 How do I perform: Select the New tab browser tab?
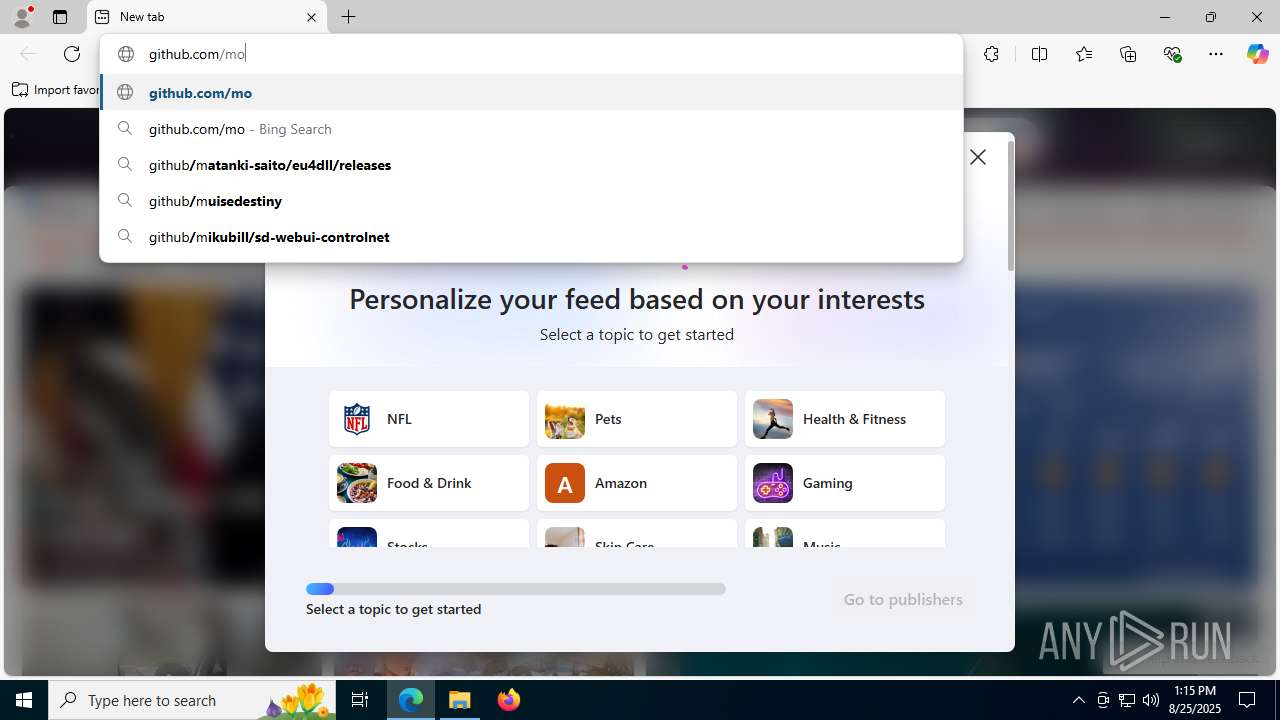tap(208, 17)
